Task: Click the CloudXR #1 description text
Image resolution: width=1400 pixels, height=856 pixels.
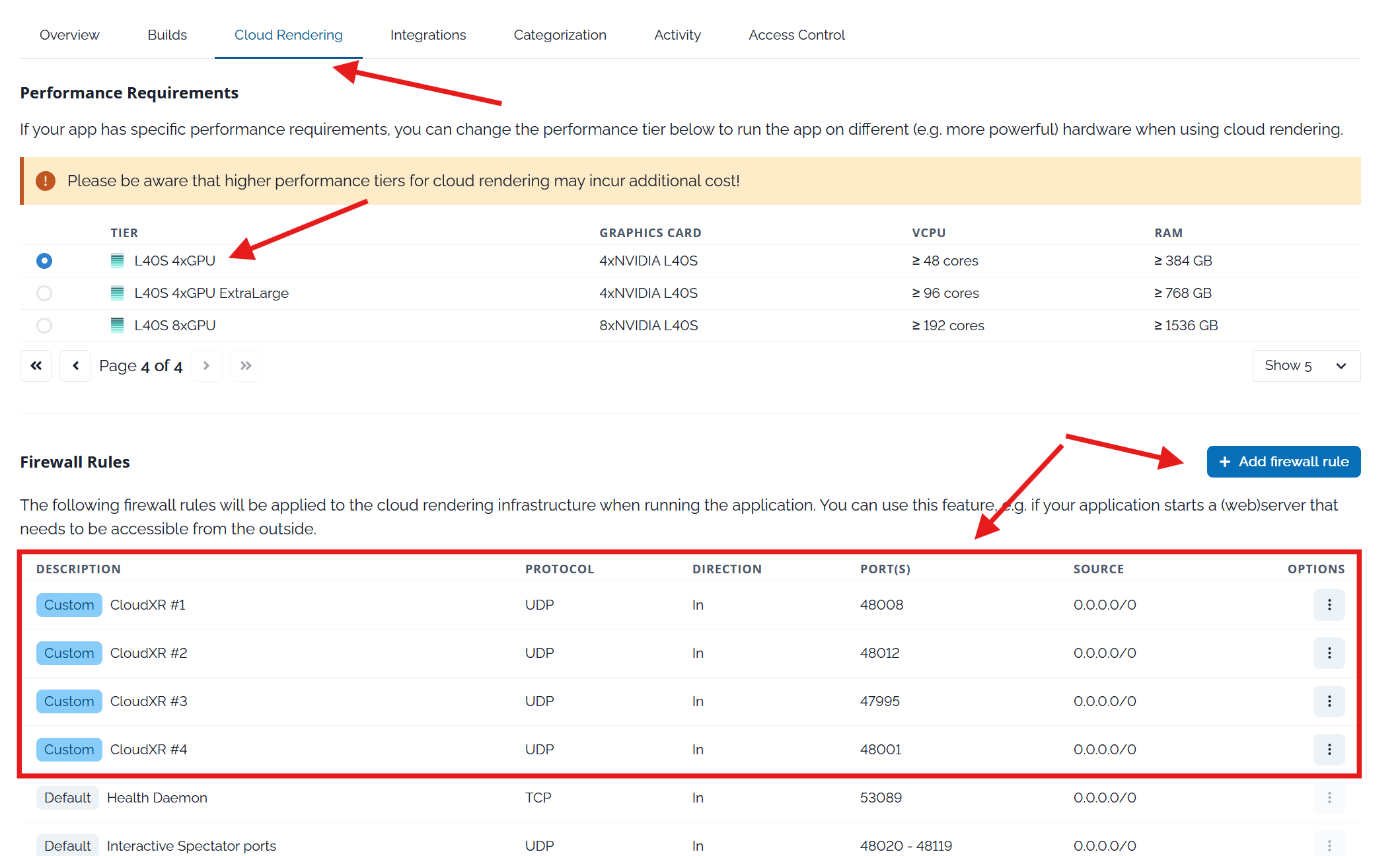Action: click(x=147, y=605)
